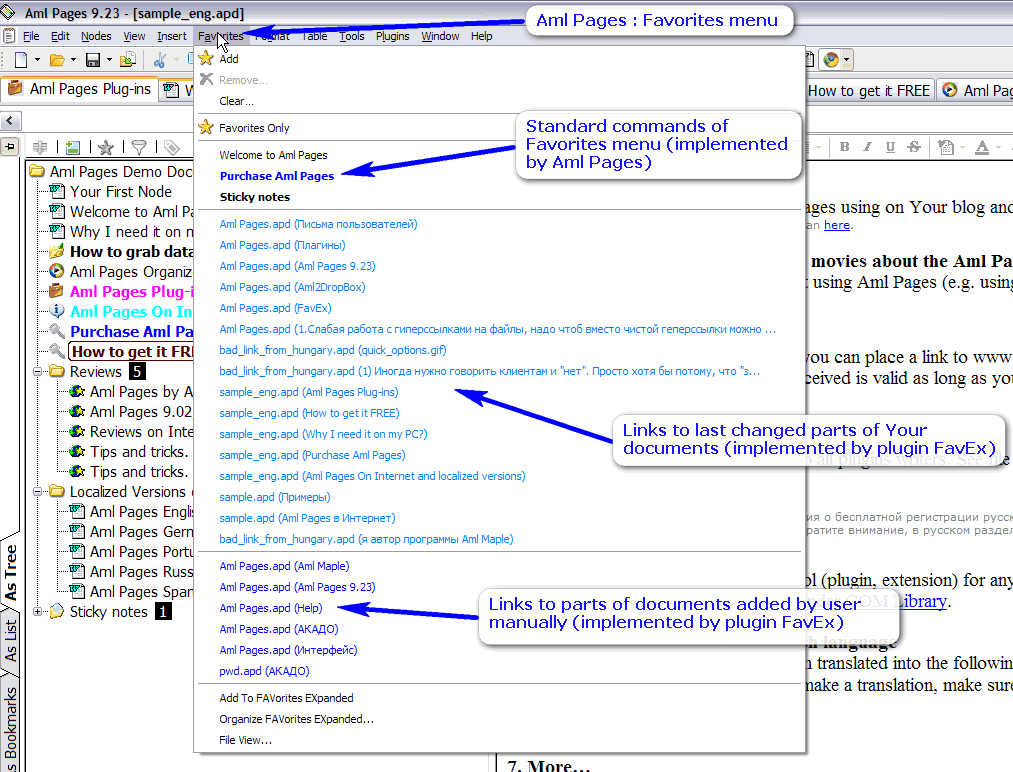Viewport: 1013px width, 772px height.
Task: Click the document icon left of File menu
Action: coord(9,36)
